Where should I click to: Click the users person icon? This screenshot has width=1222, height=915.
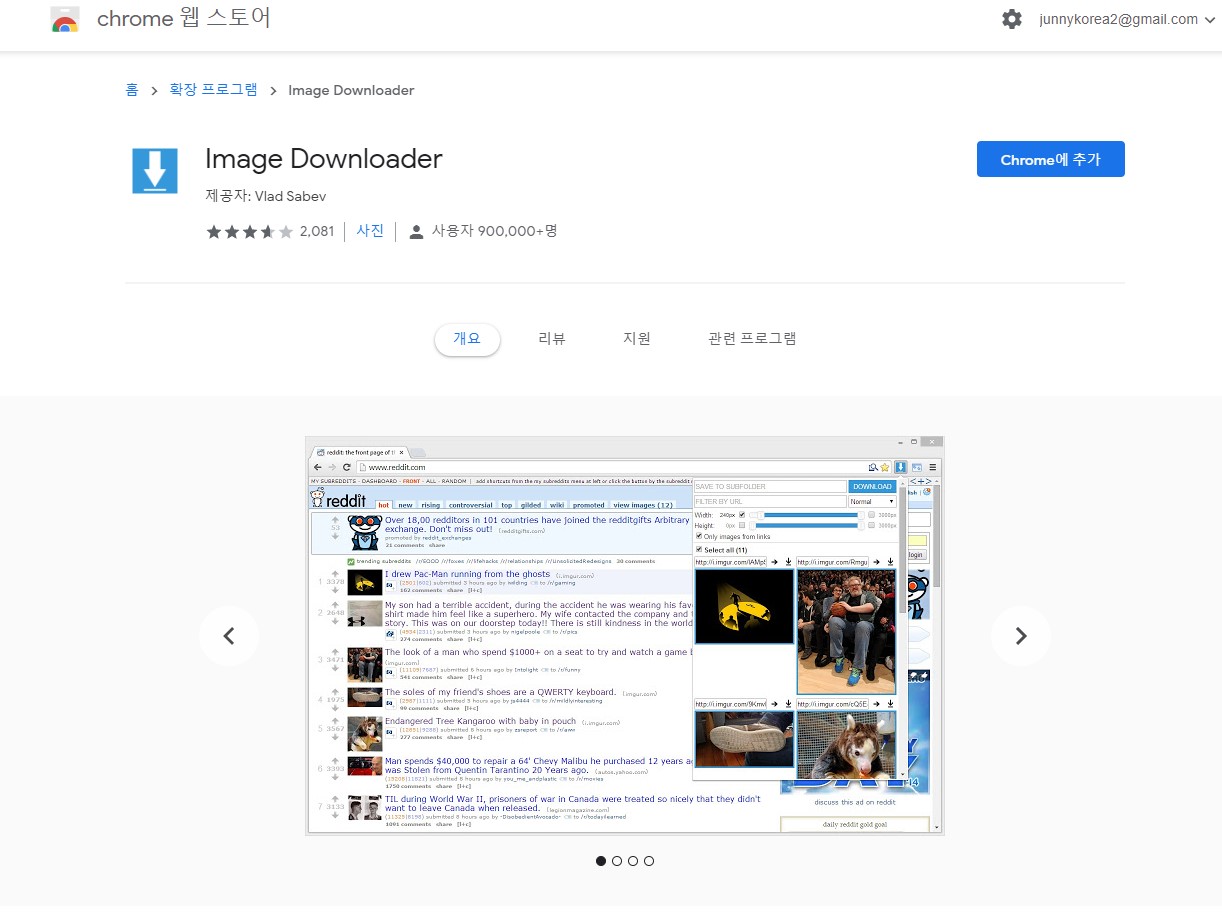tap(417, 232)
